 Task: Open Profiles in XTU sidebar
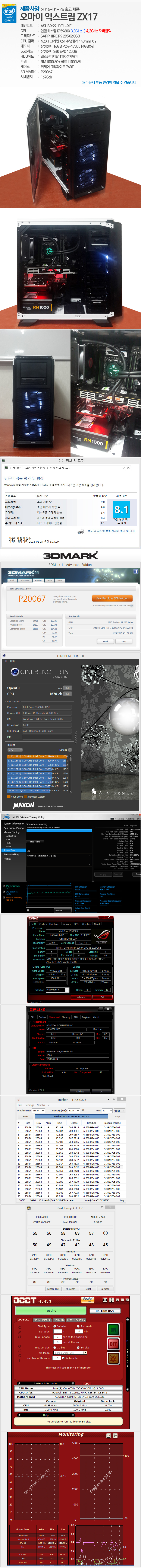tap(7, 859)
